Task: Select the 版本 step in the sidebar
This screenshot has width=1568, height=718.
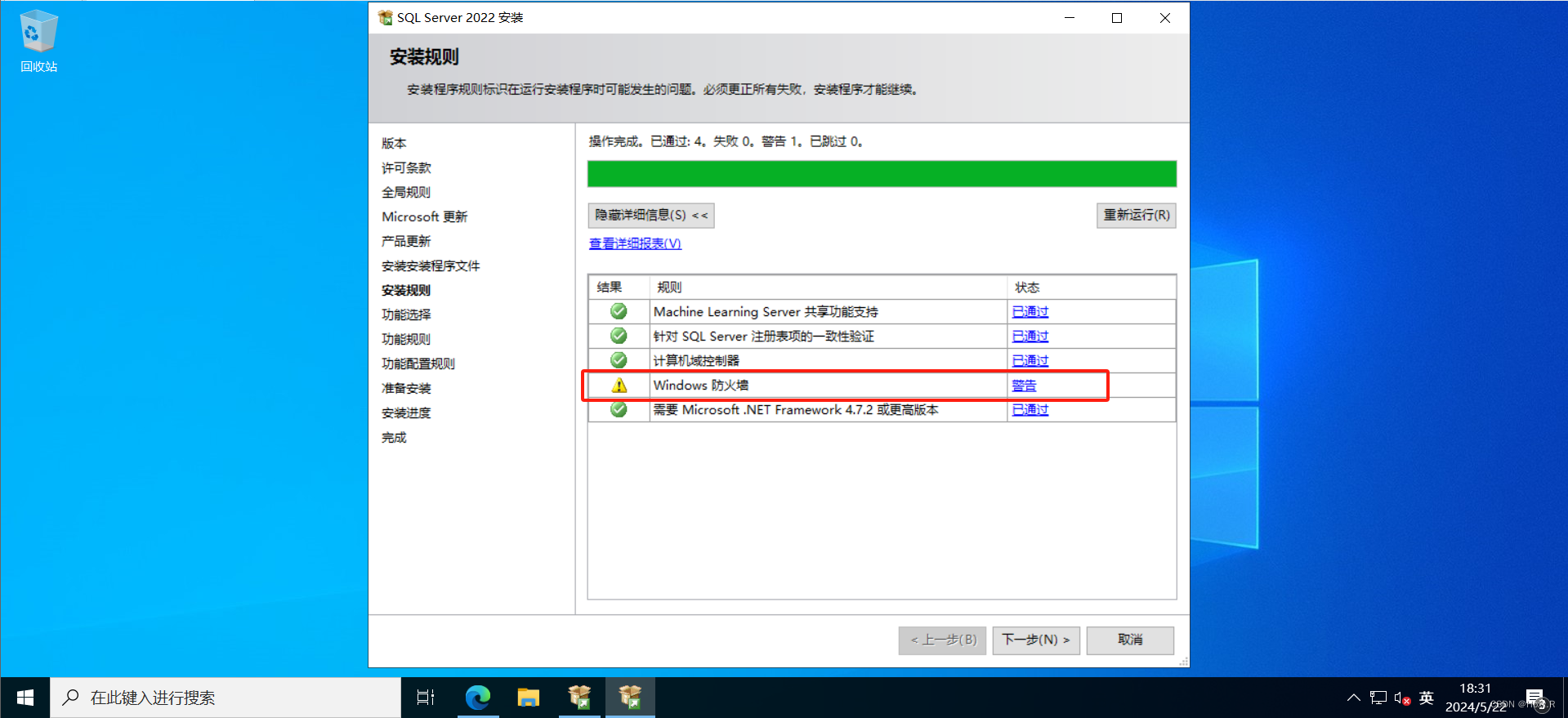Action: (x=394, y=143)
